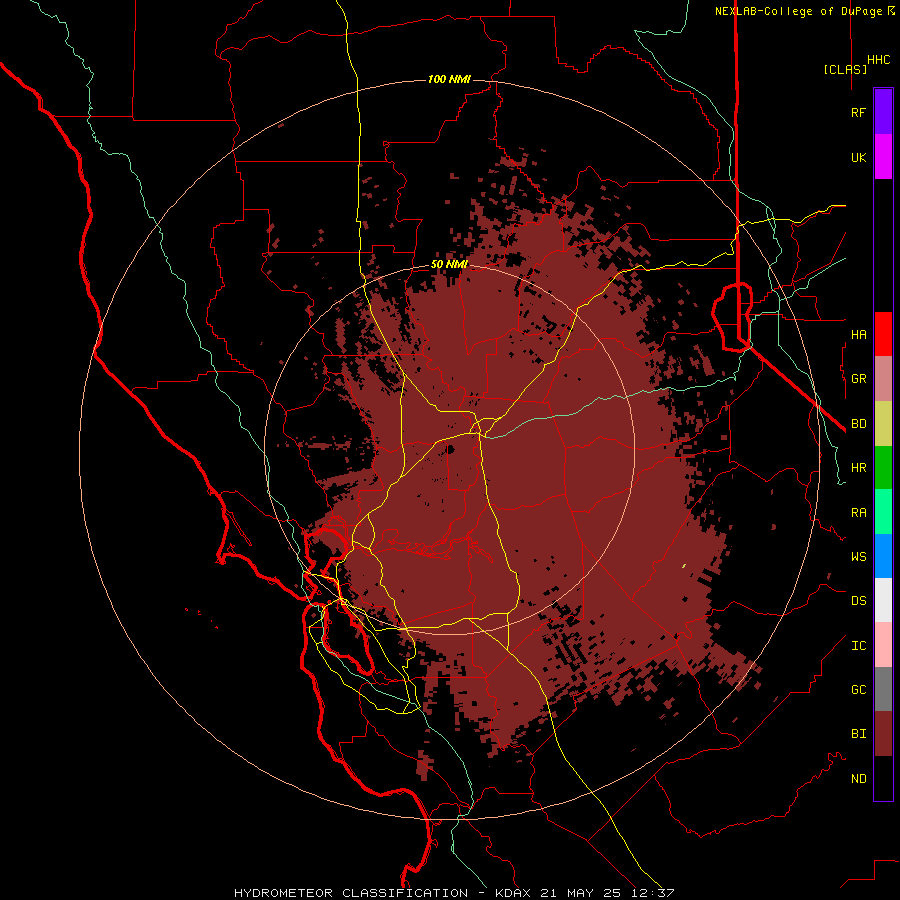
Task: Click the UK legend label
Action: 859,157
